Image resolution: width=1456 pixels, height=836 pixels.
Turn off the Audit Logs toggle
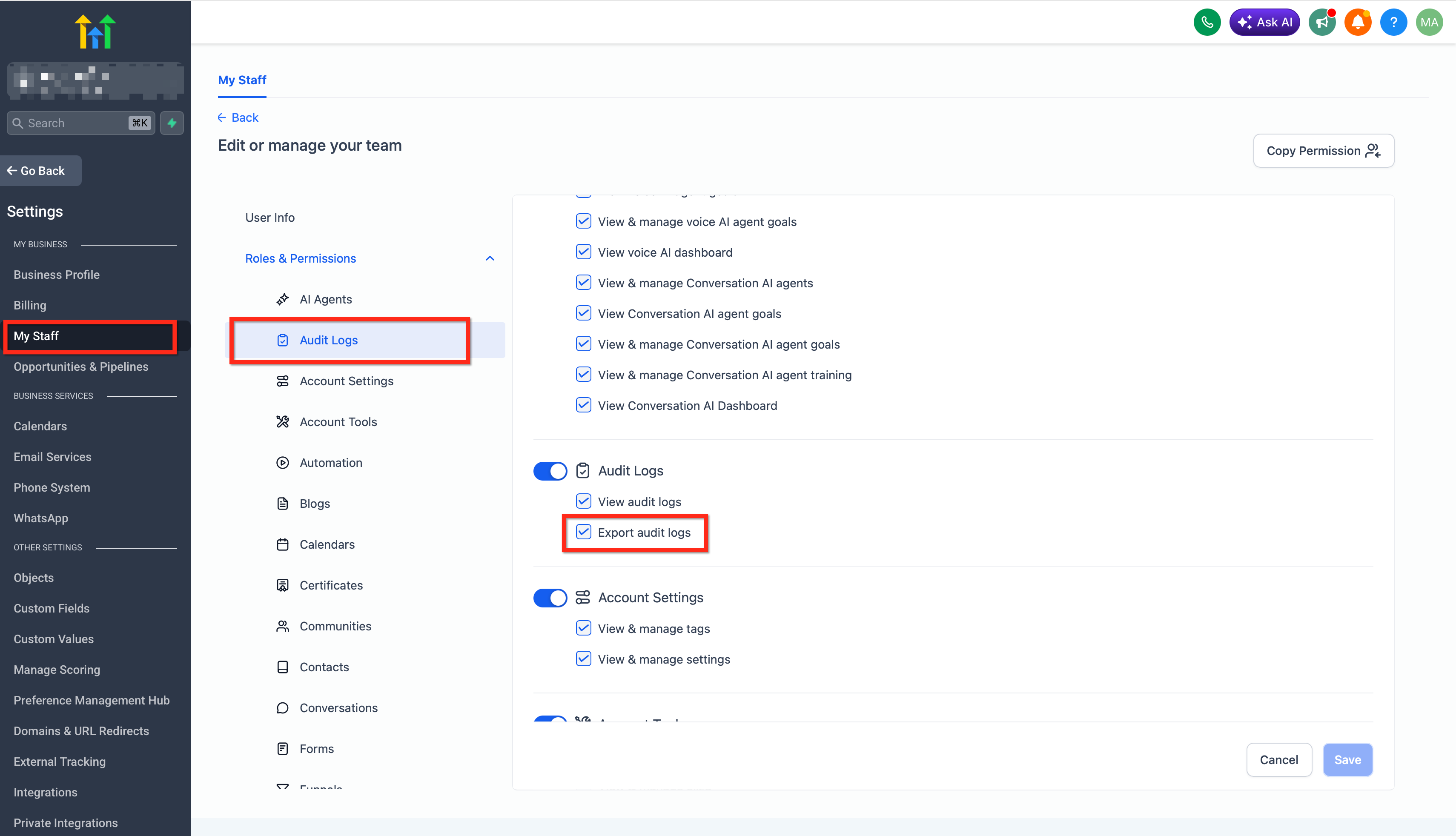[x=550, y=471]
